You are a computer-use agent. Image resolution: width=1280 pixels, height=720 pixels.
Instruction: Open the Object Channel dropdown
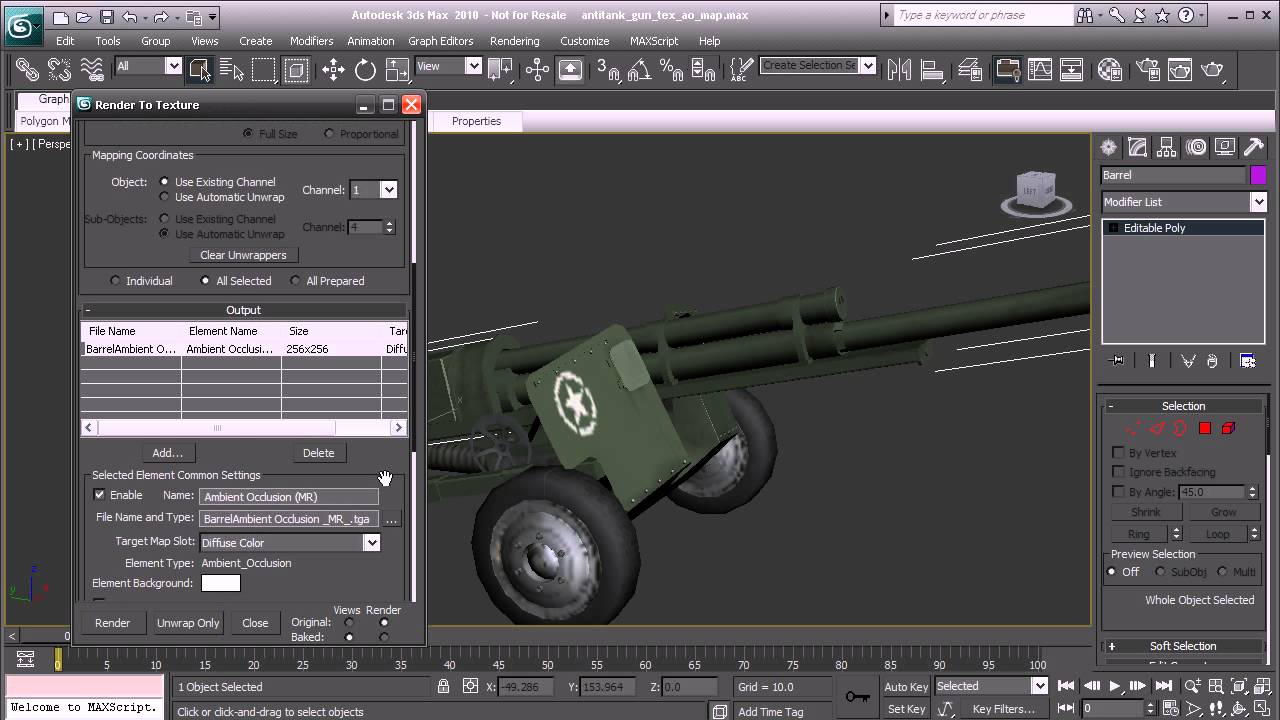[x=389, y=190]
